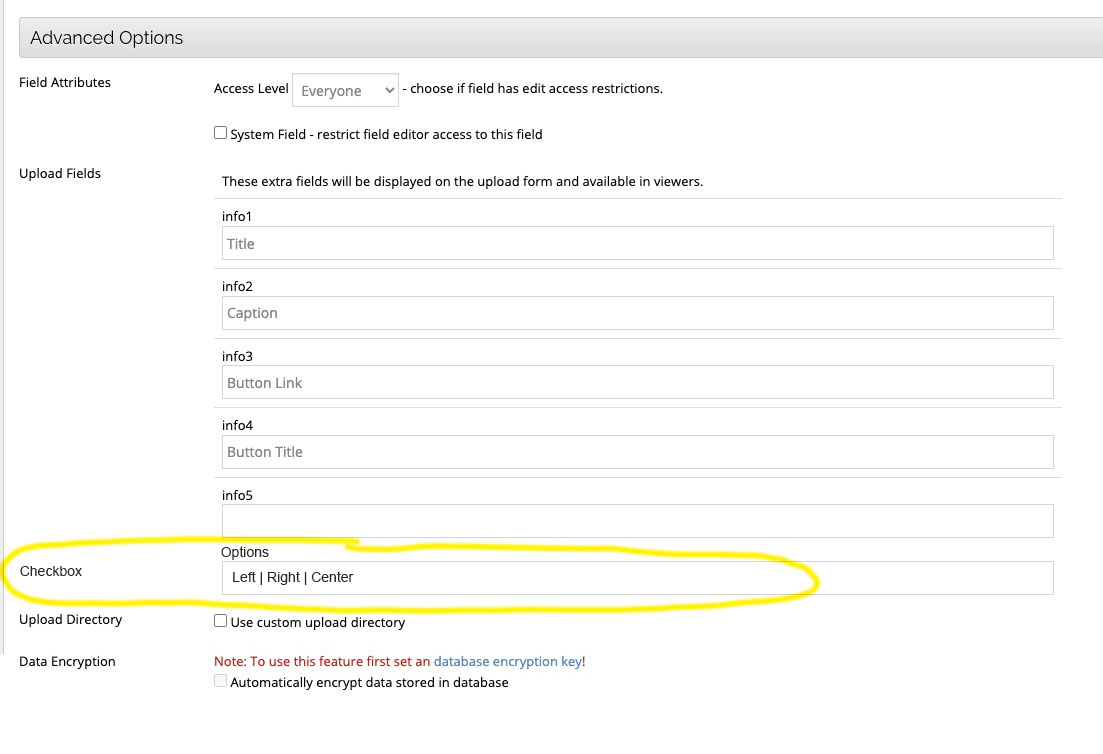Select the info3 Button Link field
The height and width of the screenshot is (754, 1103).
pyautogui.click(x=637, y=382)
